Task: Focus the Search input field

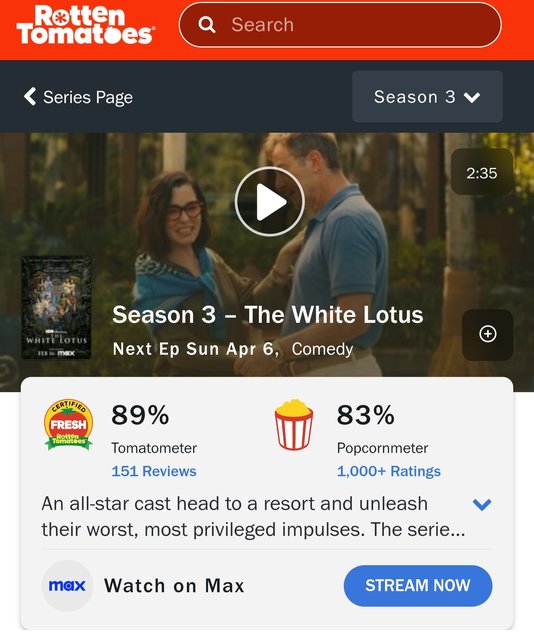Action: [340, 25]
